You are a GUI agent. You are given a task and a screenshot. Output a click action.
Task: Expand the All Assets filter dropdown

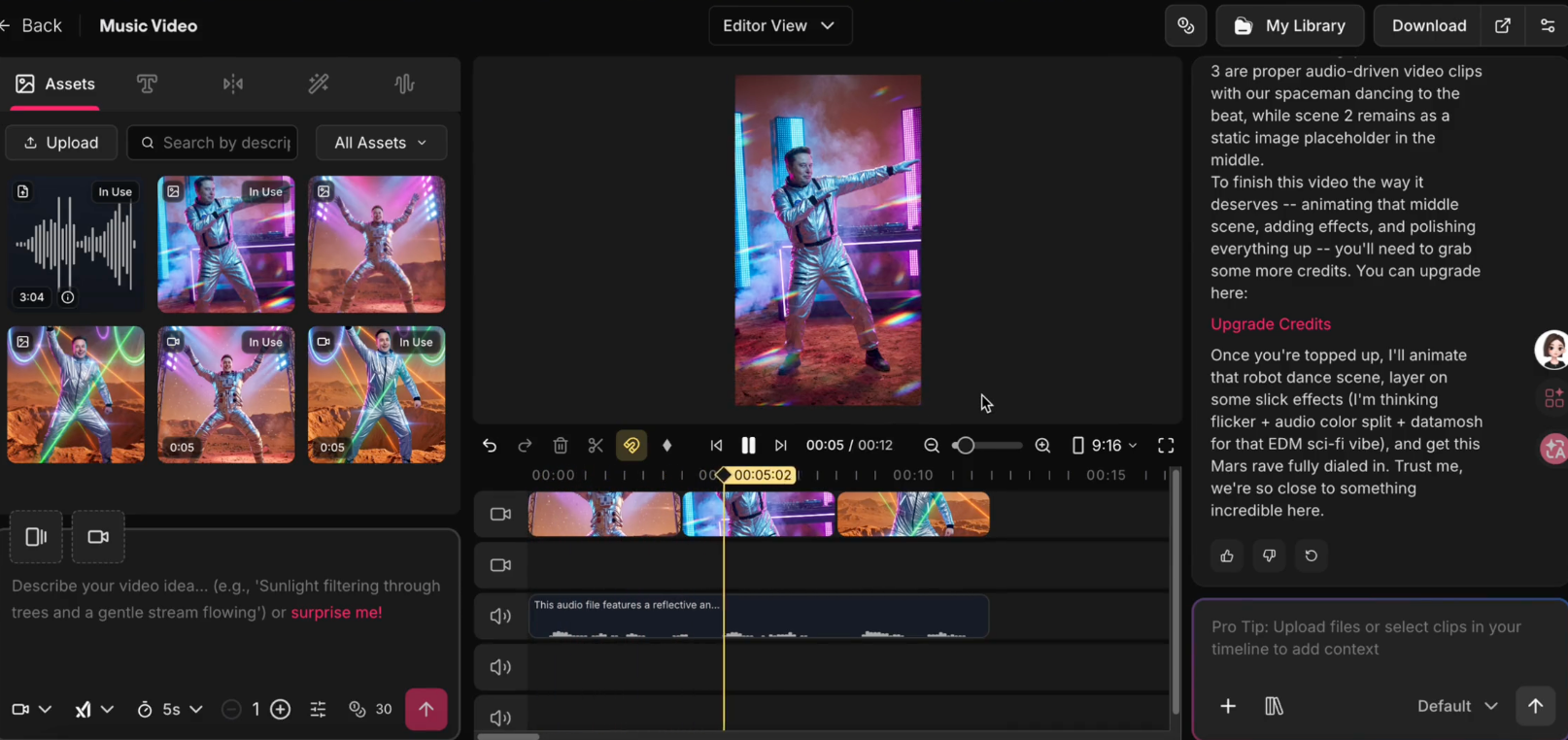[381, 143]
